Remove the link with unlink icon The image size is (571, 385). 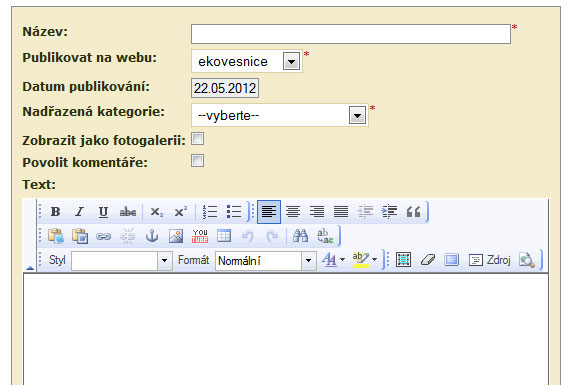coord(128,236)
